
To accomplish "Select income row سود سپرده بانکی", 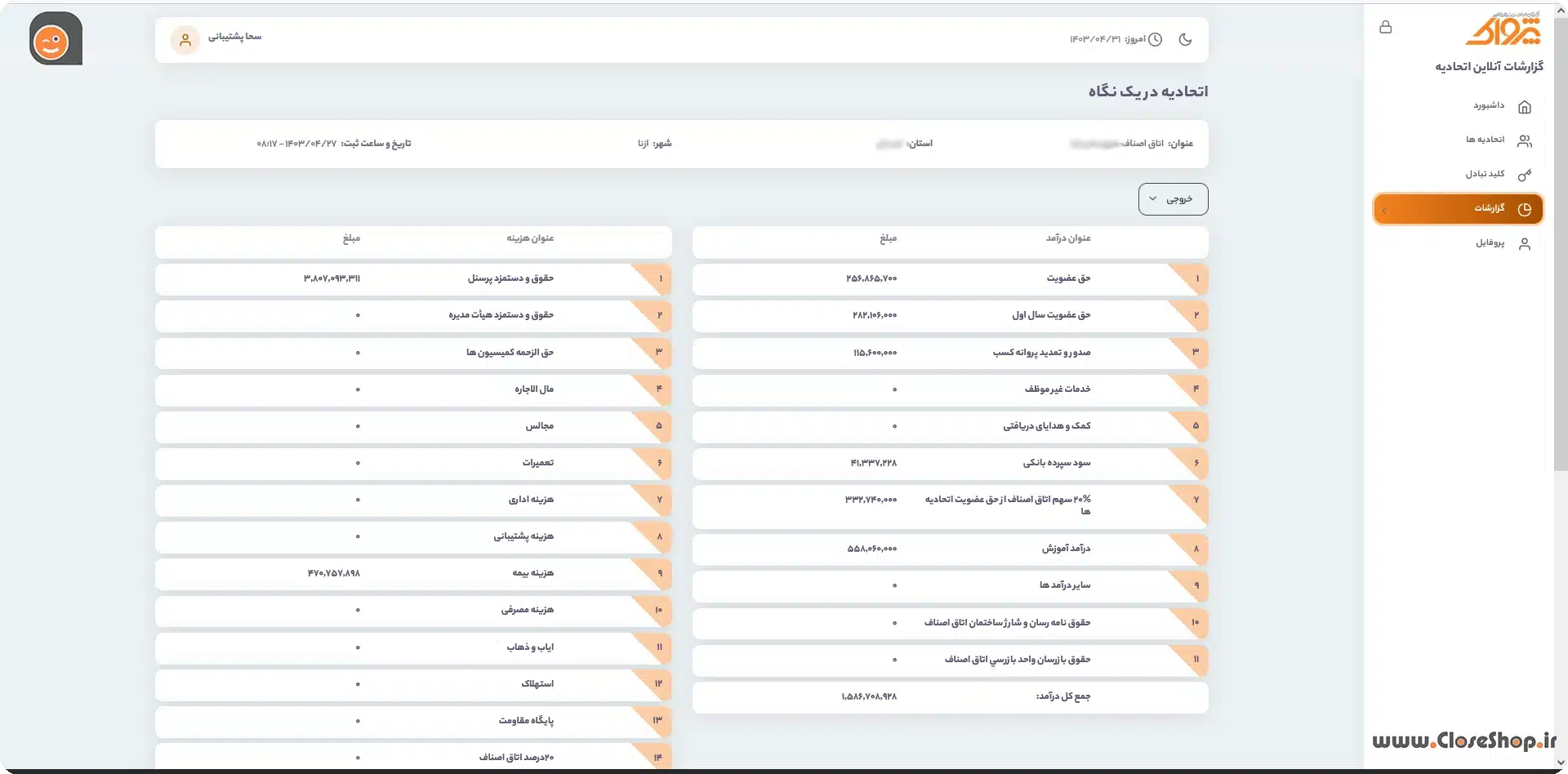I will point(950,464).
